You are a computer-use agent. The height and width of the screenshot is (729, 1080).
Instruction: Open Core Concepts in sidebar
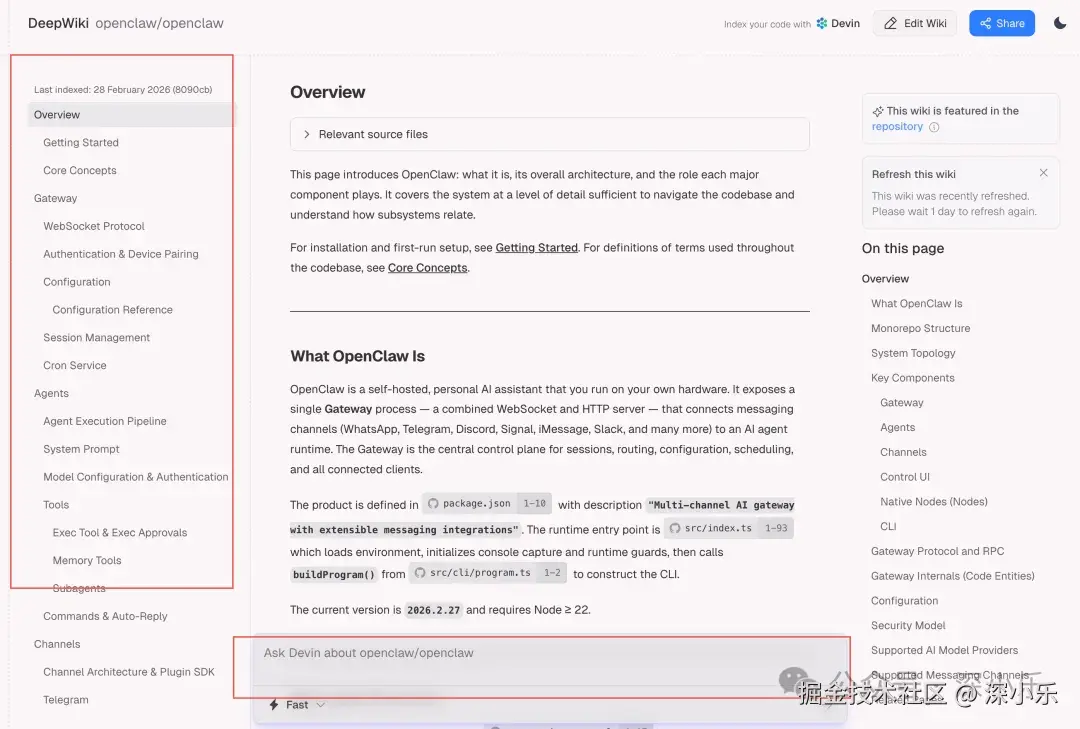tap(80, 170)
